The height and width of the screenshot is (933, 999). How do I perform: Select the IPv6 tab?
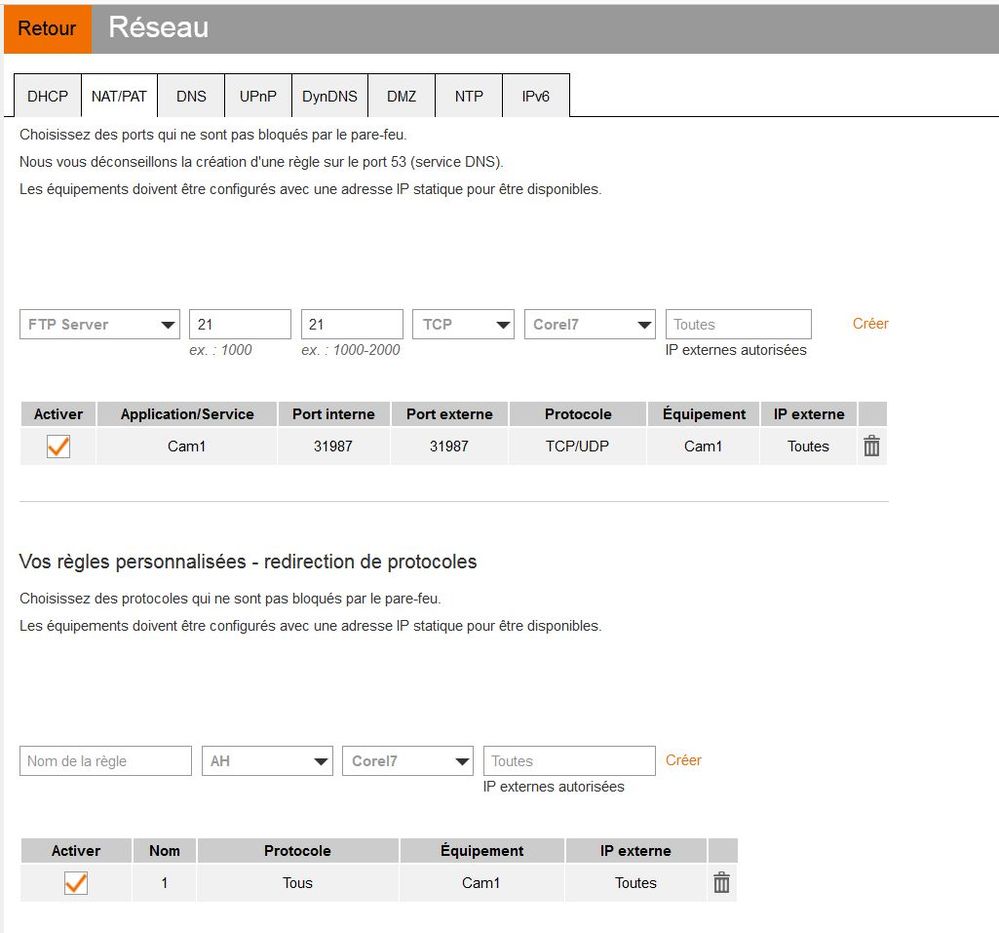[x=536, y=96]
